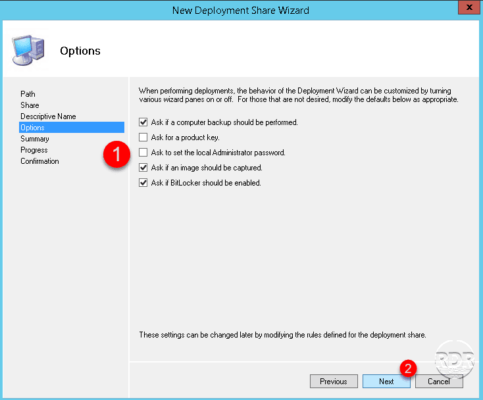This screenshot has height=400, width=483.
Task: Enable 'Ask for a product key' checkbox
Action: point(143,137)
